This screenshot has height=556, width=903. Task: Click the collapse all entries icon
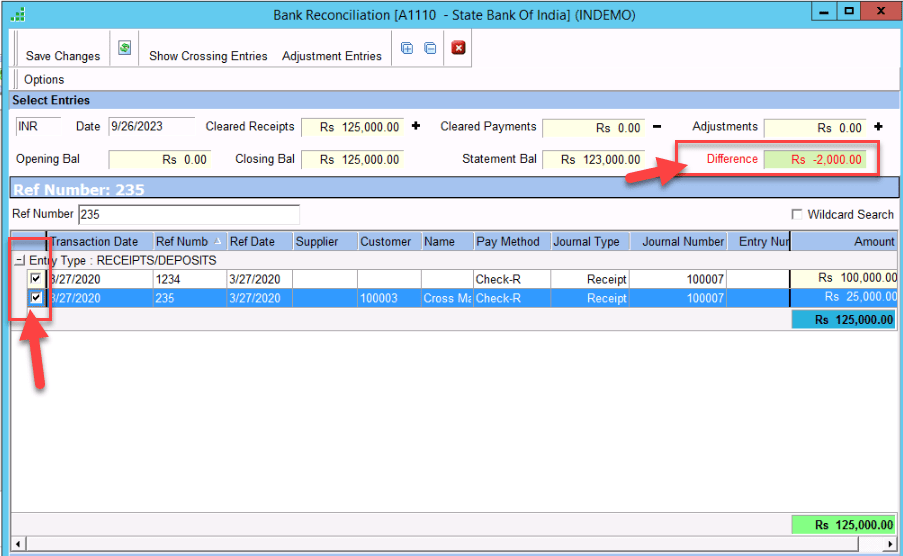(430, 48)
